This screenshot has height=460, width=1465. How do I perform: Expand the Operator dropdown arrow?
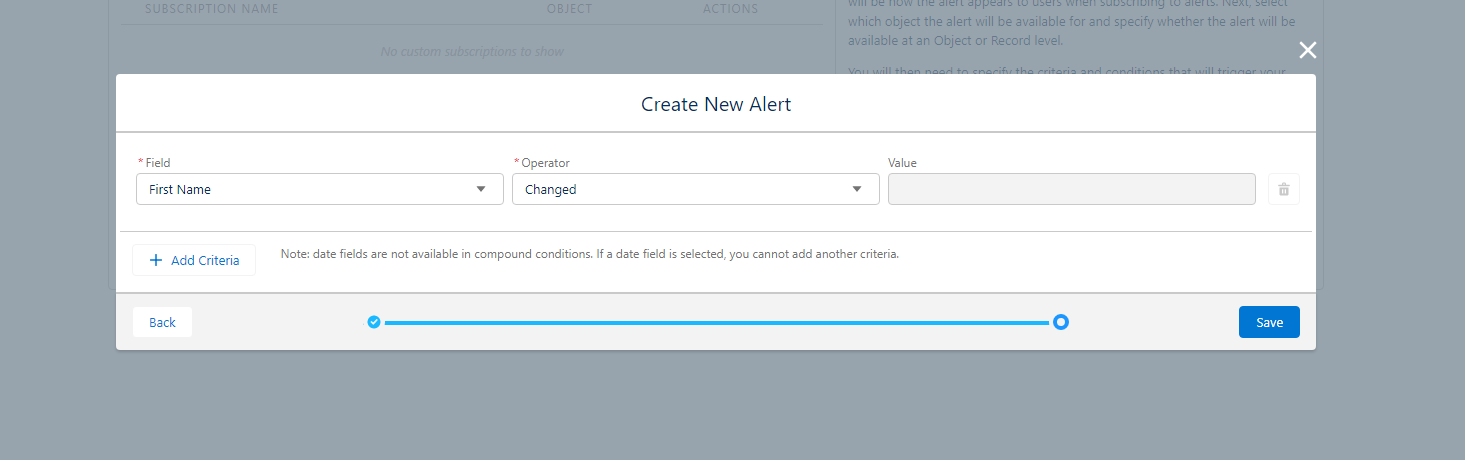pos(857,189)
